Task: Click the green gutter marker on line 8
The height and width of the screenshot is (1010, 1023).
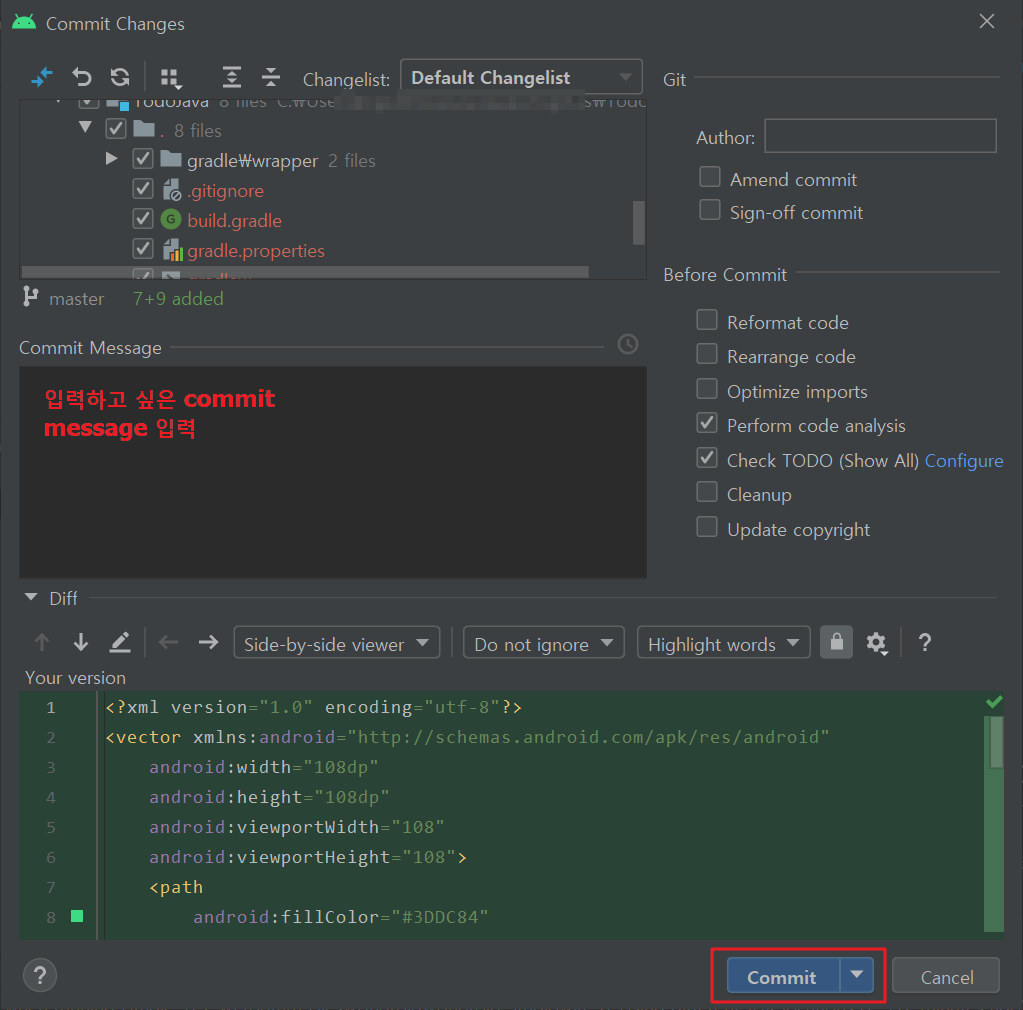Action: (77, 916)
